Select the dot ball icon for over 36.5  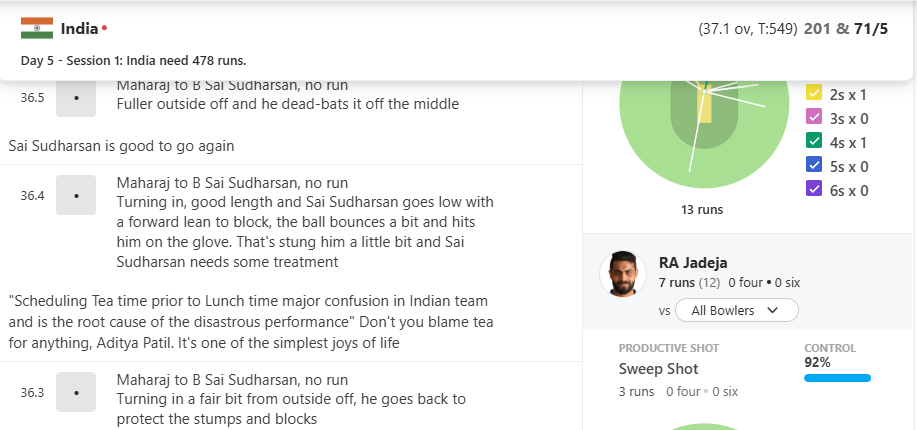coord(76,98)
